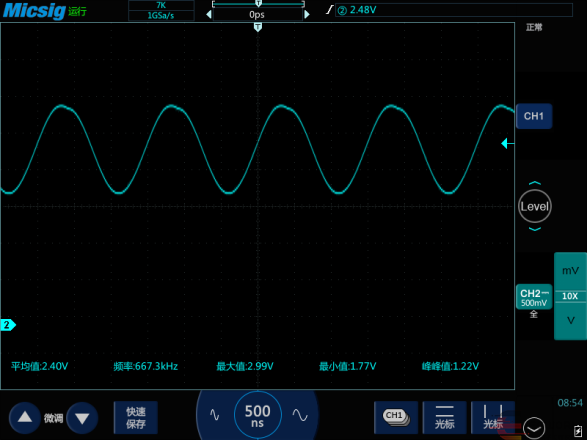
Task: Tap the fine-tune up arrow button
Action: coord(25,417)
